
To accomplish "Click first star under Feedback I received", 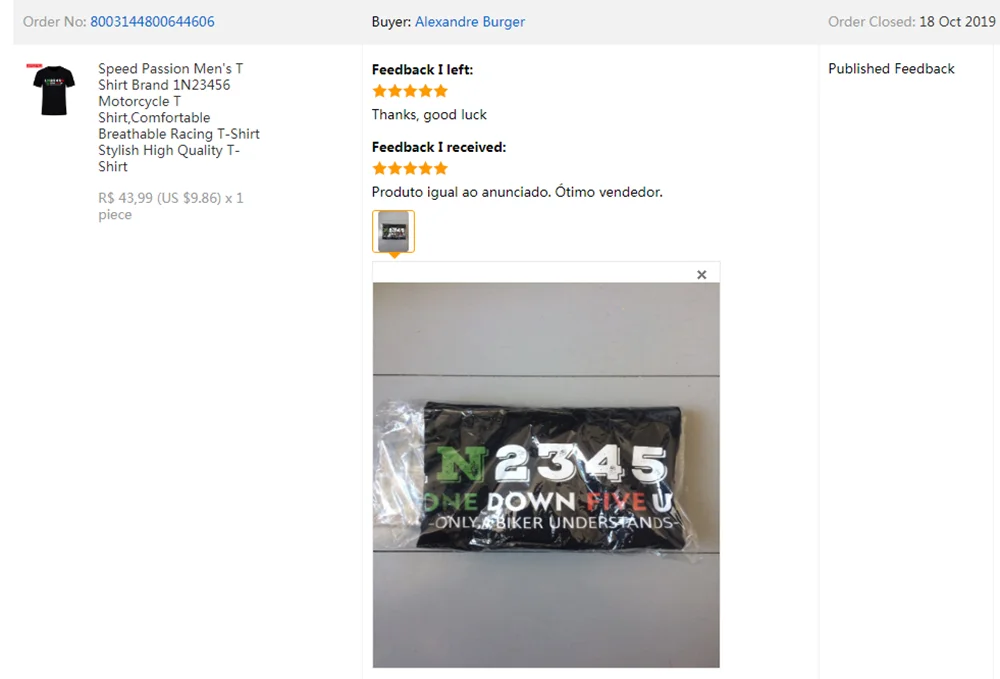I will tap(379, 168).
